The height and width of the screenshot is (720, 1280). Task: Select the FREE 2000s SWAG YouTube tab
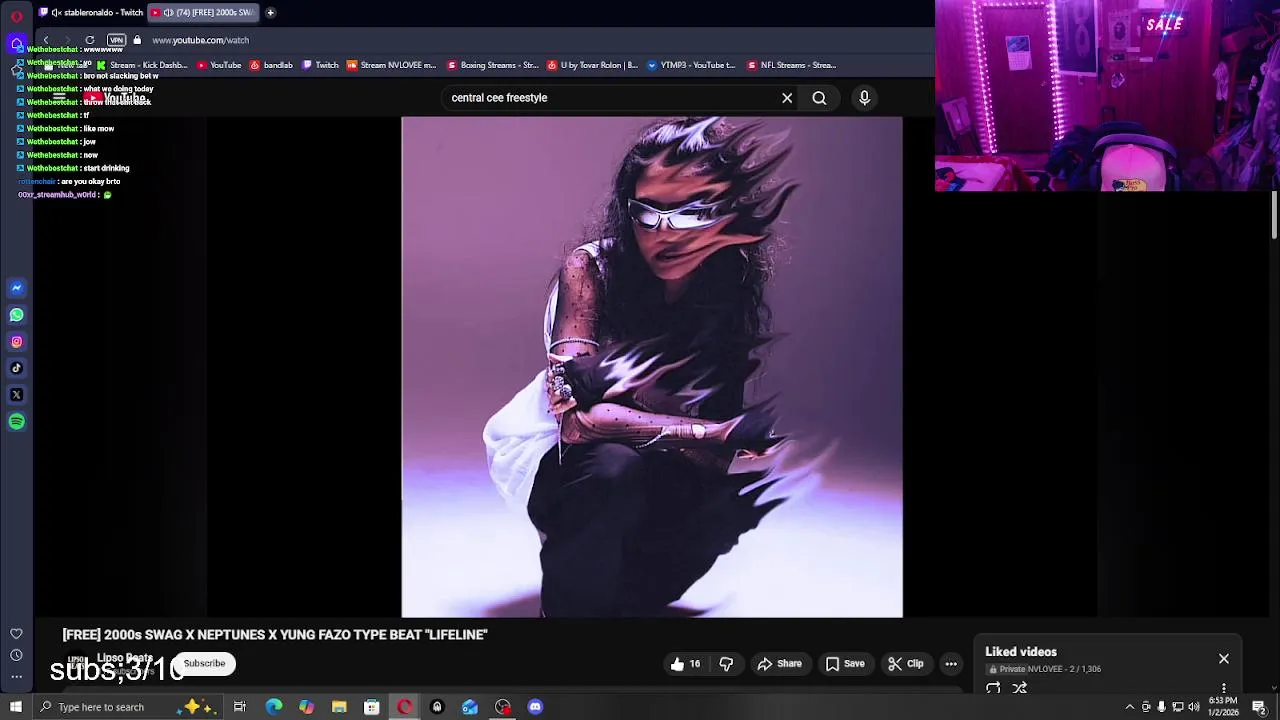tap(204, 13)
